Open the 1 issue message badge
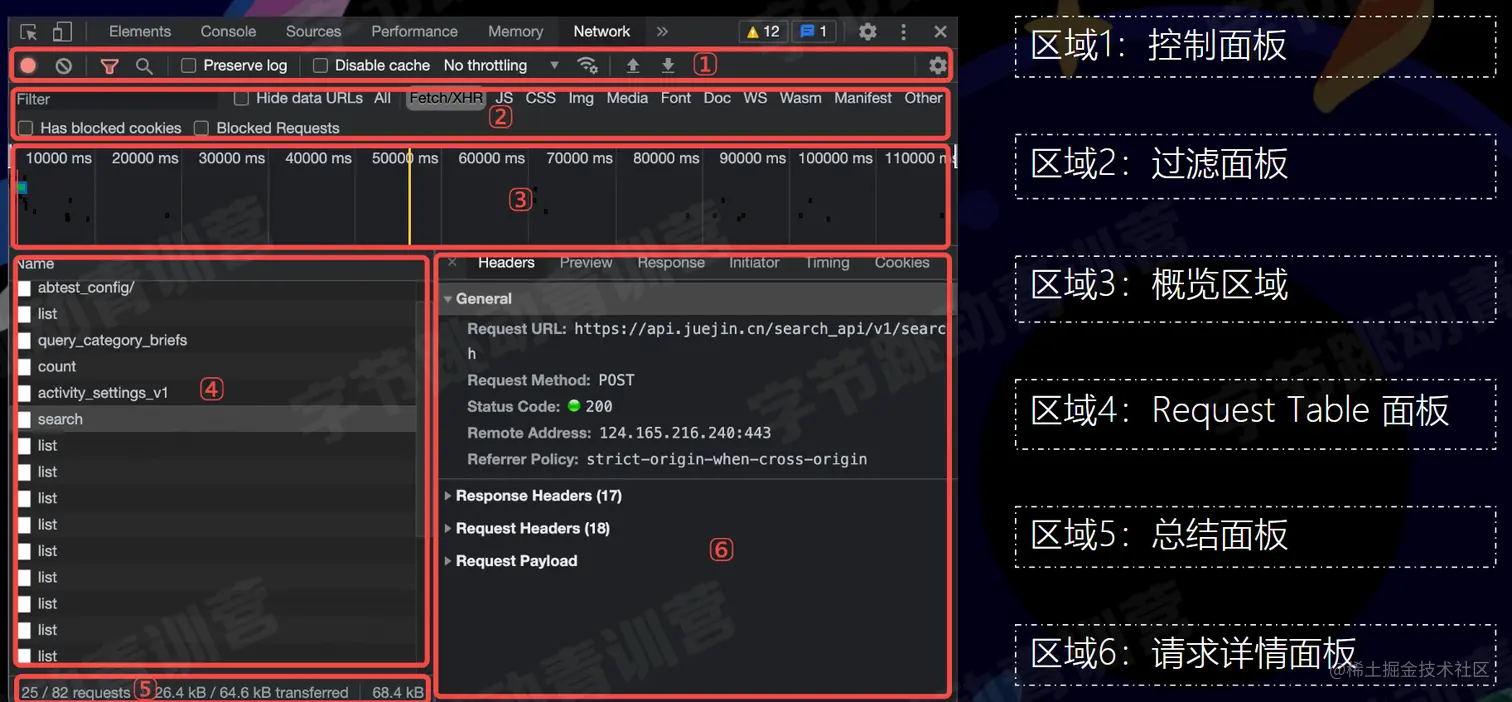This screenshot has height=702, width=1512. pos(814,32)
